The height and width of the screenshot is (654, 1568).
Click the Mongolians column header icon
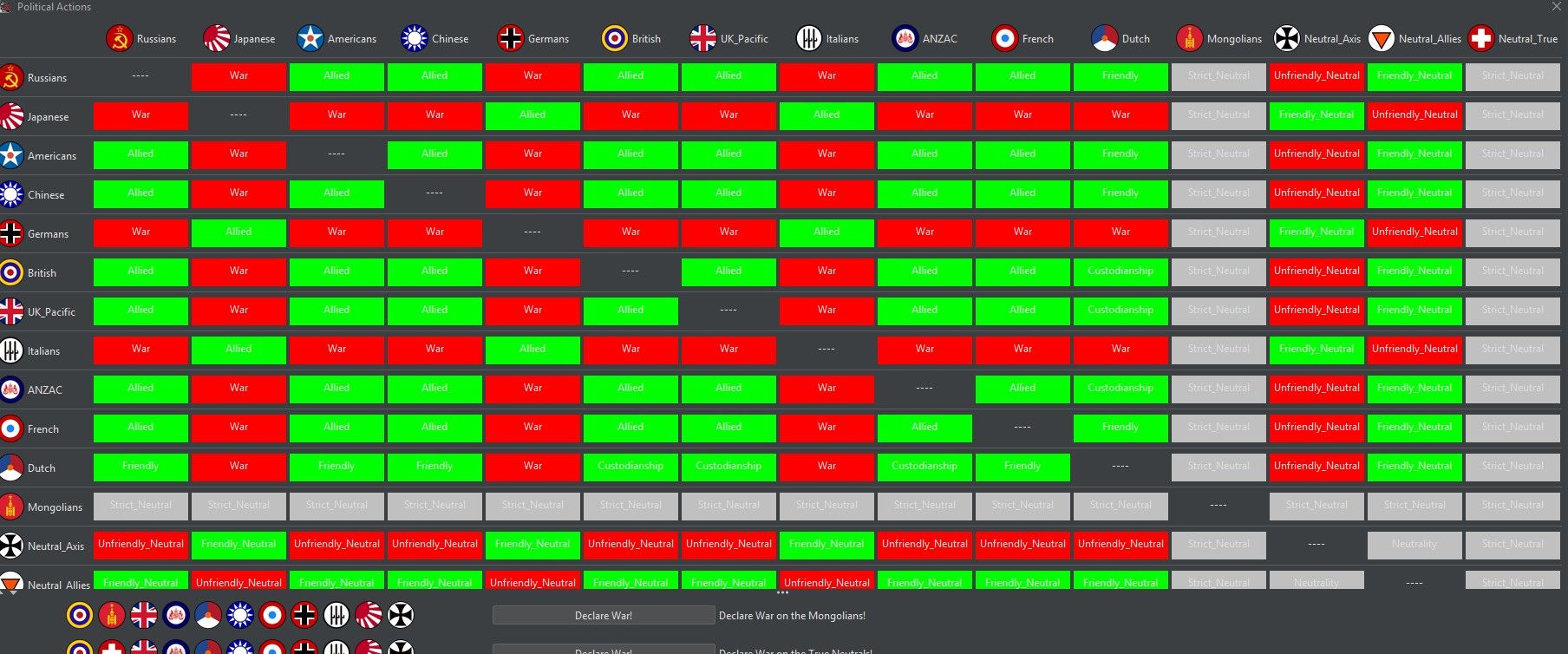pos(1190,38)
